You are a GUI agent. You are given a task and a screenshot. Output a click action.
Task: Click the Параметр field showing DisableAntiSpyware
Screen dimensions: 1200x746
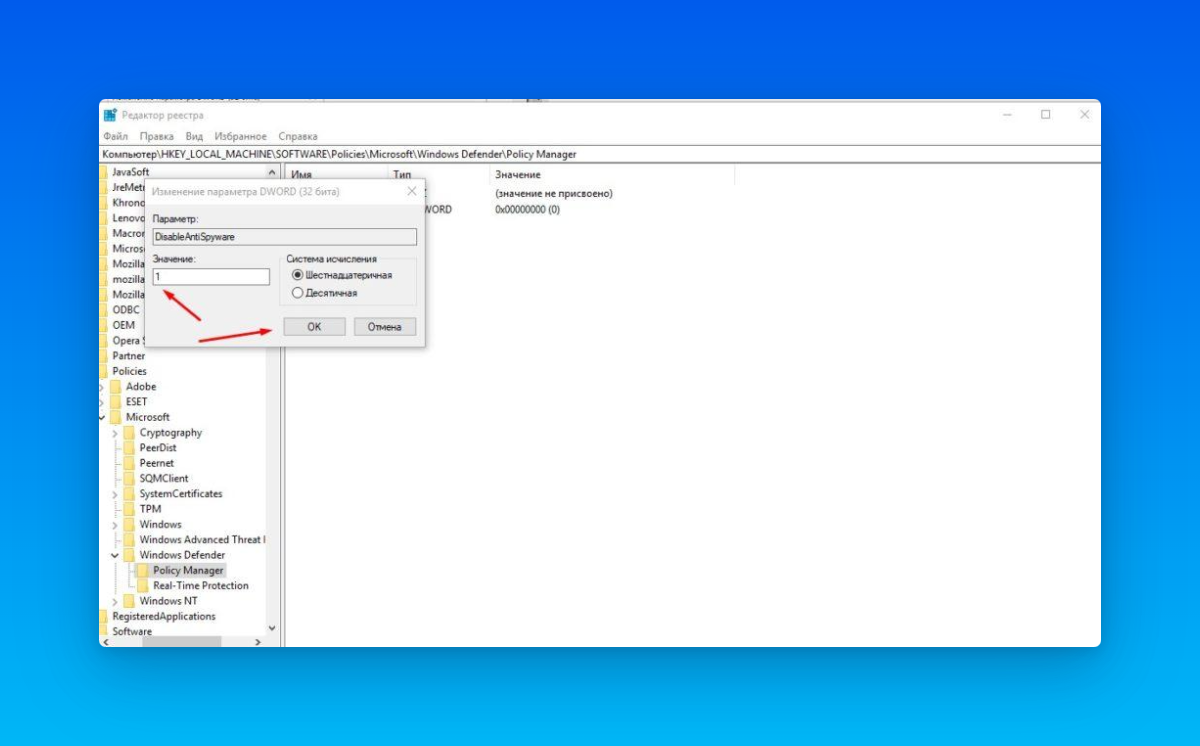284,237
